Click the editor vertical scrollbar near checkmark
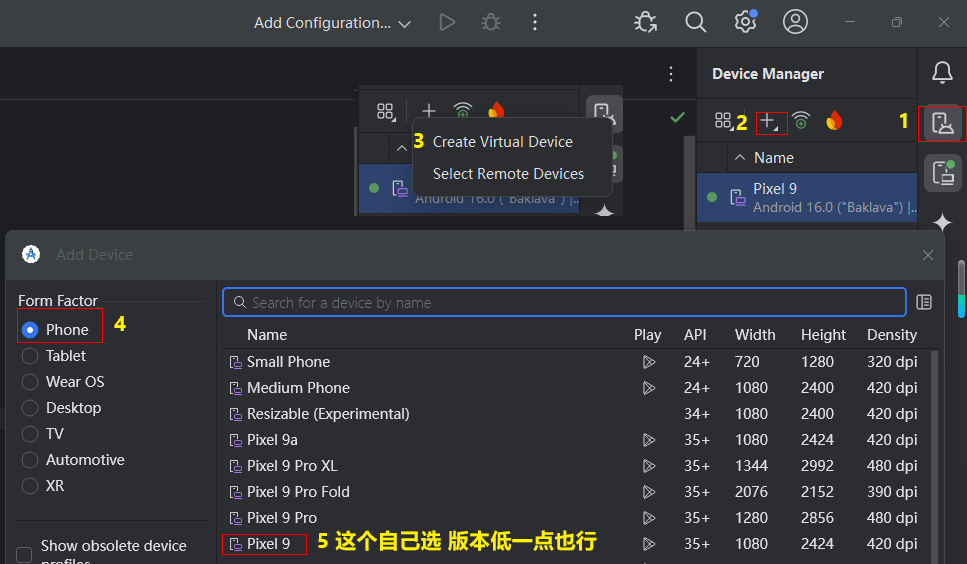Viewport: 967px width, 564px height. [689, 182]
